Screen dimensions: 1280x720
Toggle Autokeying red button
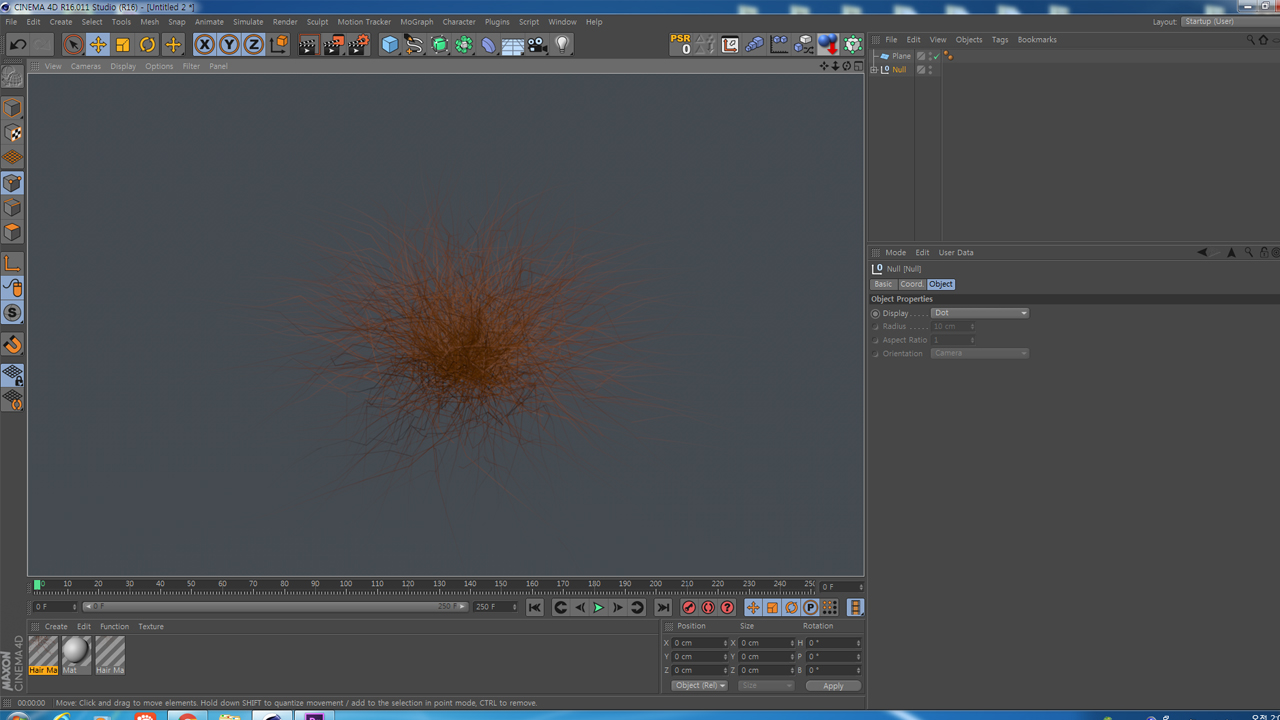[708, 607]
